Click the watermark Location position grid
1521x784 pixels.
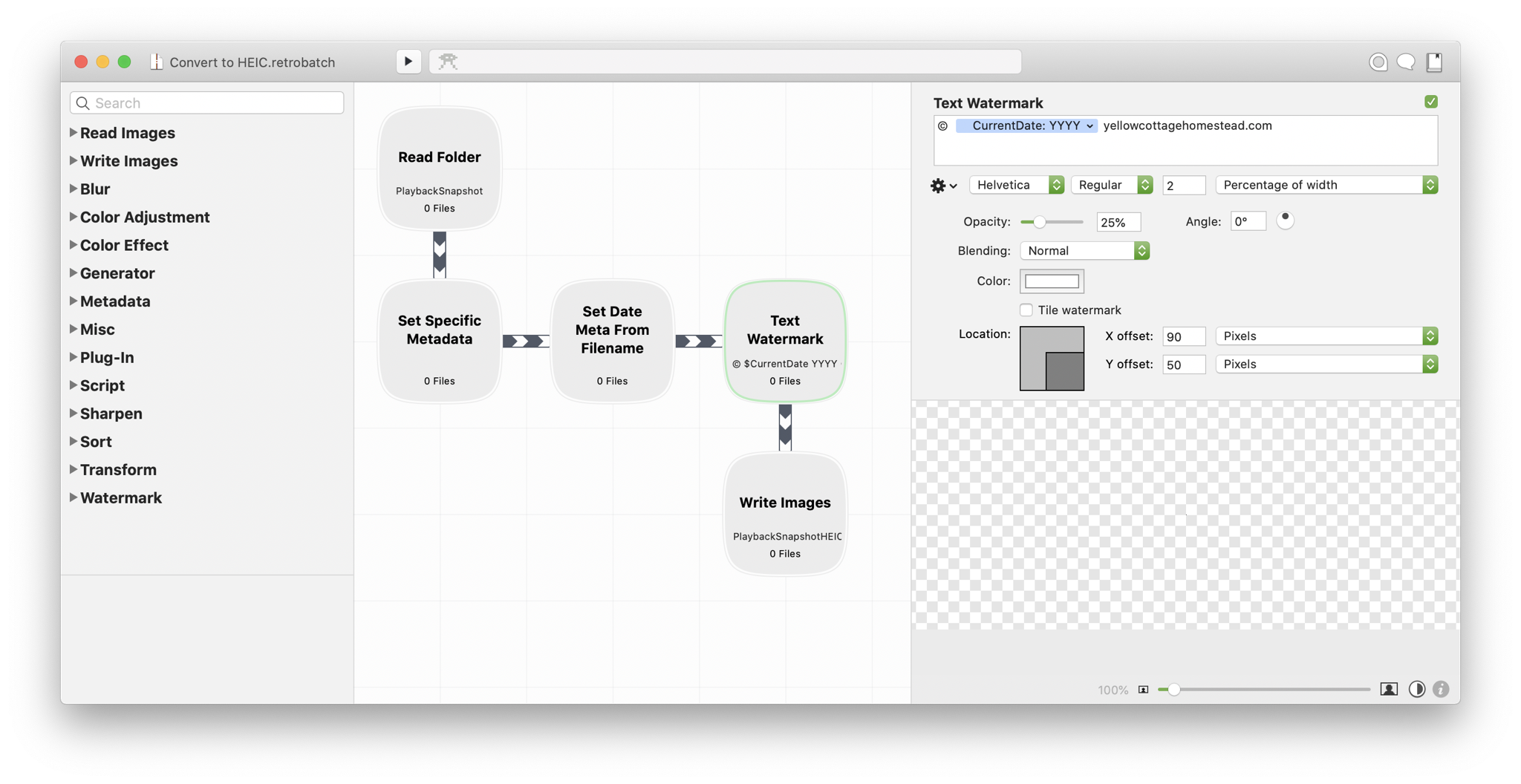(1052, 359)
